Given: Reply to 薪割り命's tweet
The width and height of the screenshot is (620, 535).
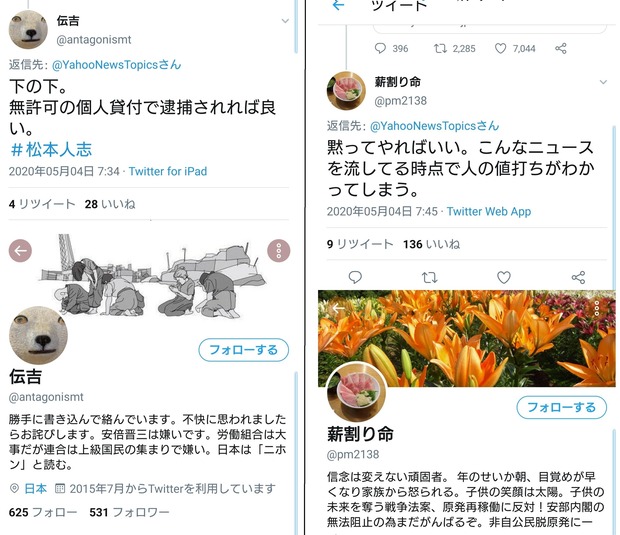Looking at the screenshot, I should pos(355,277).
